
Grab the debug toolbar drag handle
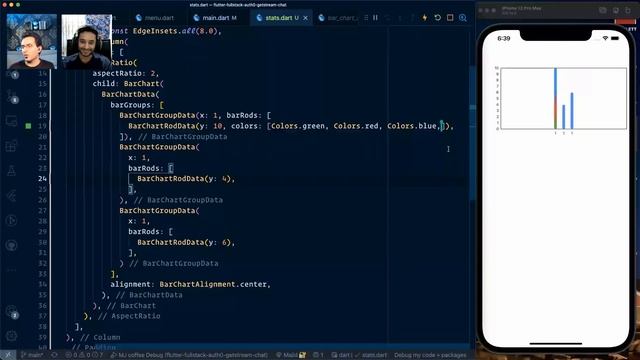pyautogui.click(x=366, y=18)
